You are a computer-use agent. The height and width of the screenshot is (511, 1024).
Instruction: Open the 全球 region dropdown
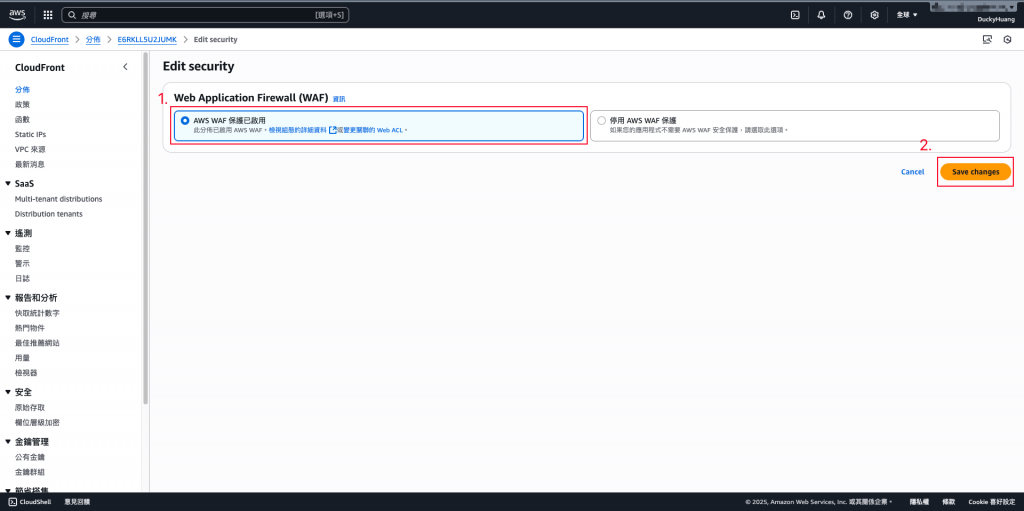907,14
